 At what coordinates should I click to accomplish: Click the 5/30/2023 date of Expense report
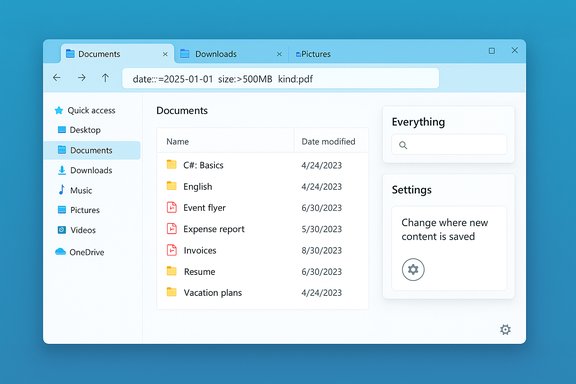tap(321, 229)
